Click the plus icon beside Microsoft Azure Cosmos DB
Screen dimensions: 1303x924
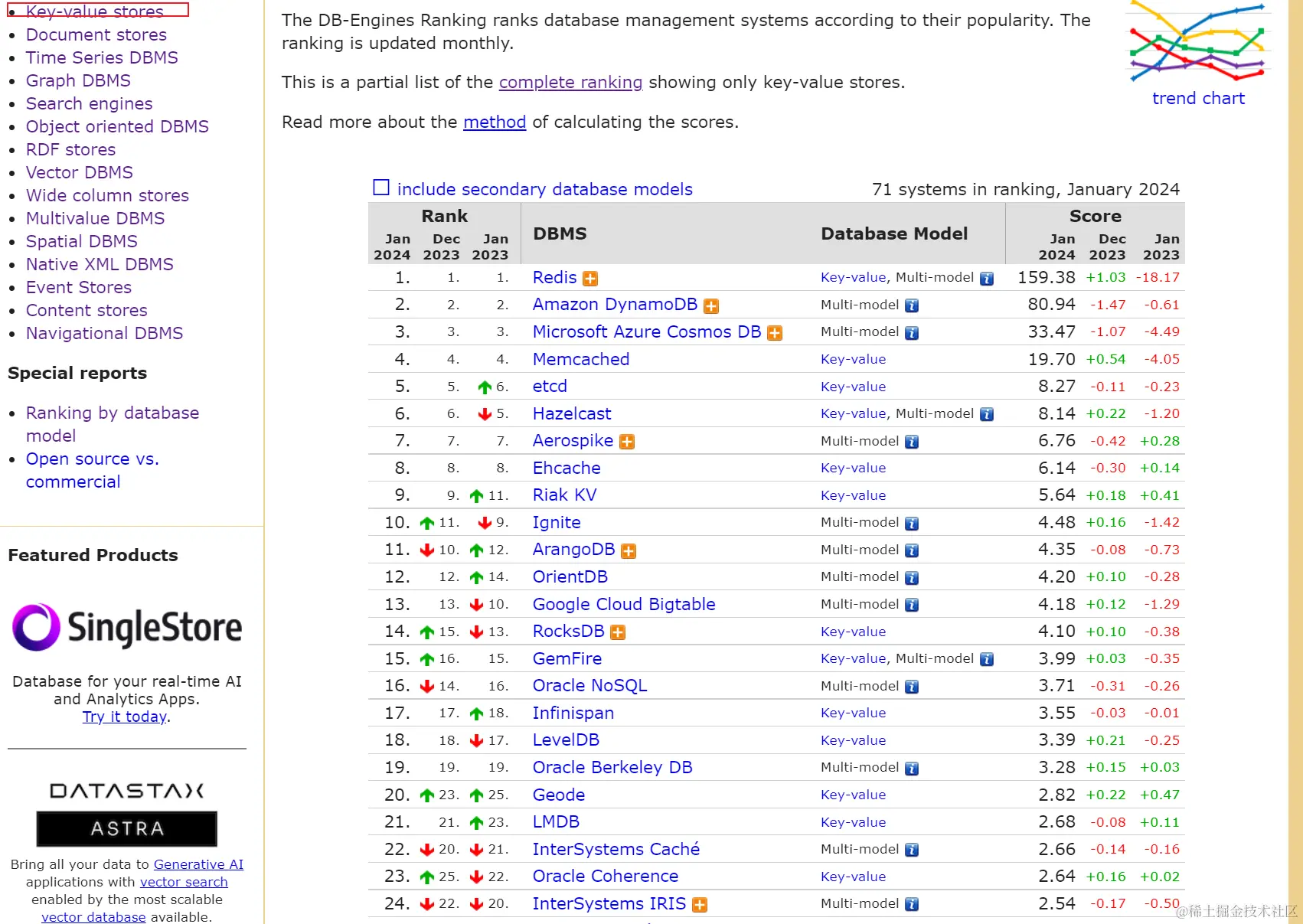[775, 333]
